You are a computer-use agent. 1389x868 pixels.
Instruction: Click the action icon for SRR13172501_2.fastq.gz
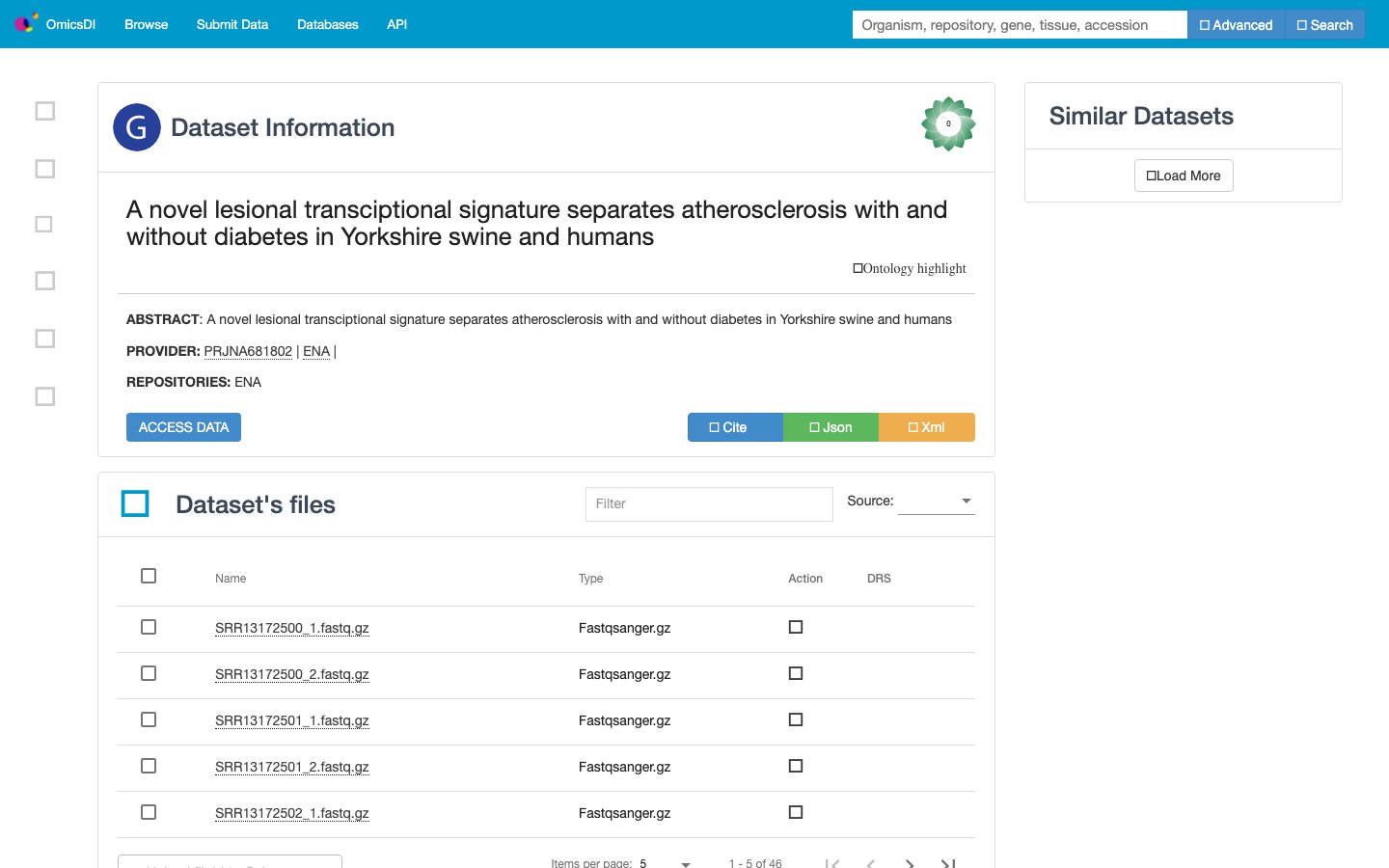tap(796, 766)
